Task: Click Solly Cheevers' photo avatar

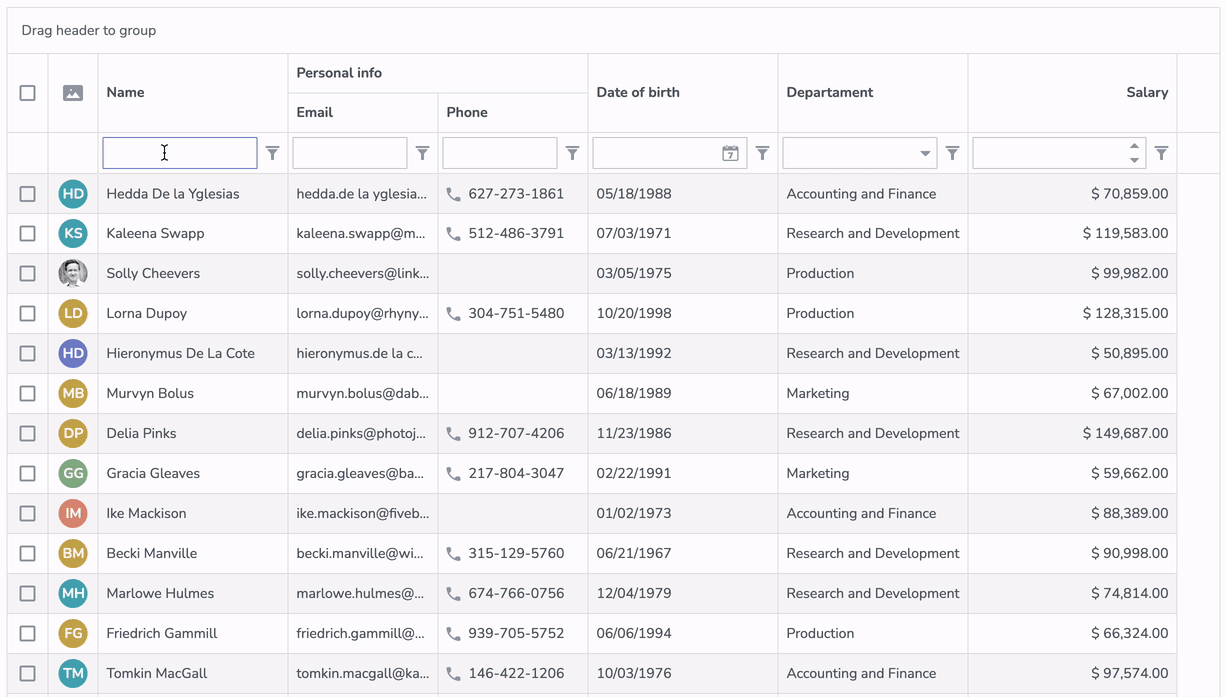Action: [x=73, y=274]
